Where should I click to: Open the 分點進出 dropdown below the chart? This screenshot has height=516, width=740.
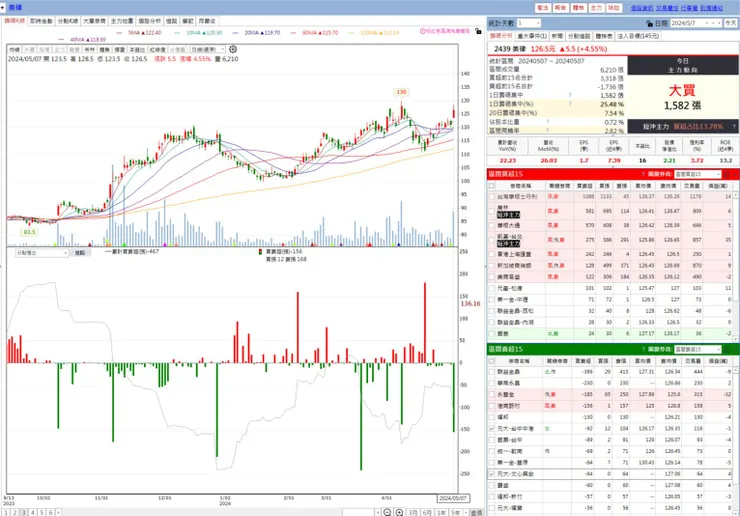coord(42,253)
